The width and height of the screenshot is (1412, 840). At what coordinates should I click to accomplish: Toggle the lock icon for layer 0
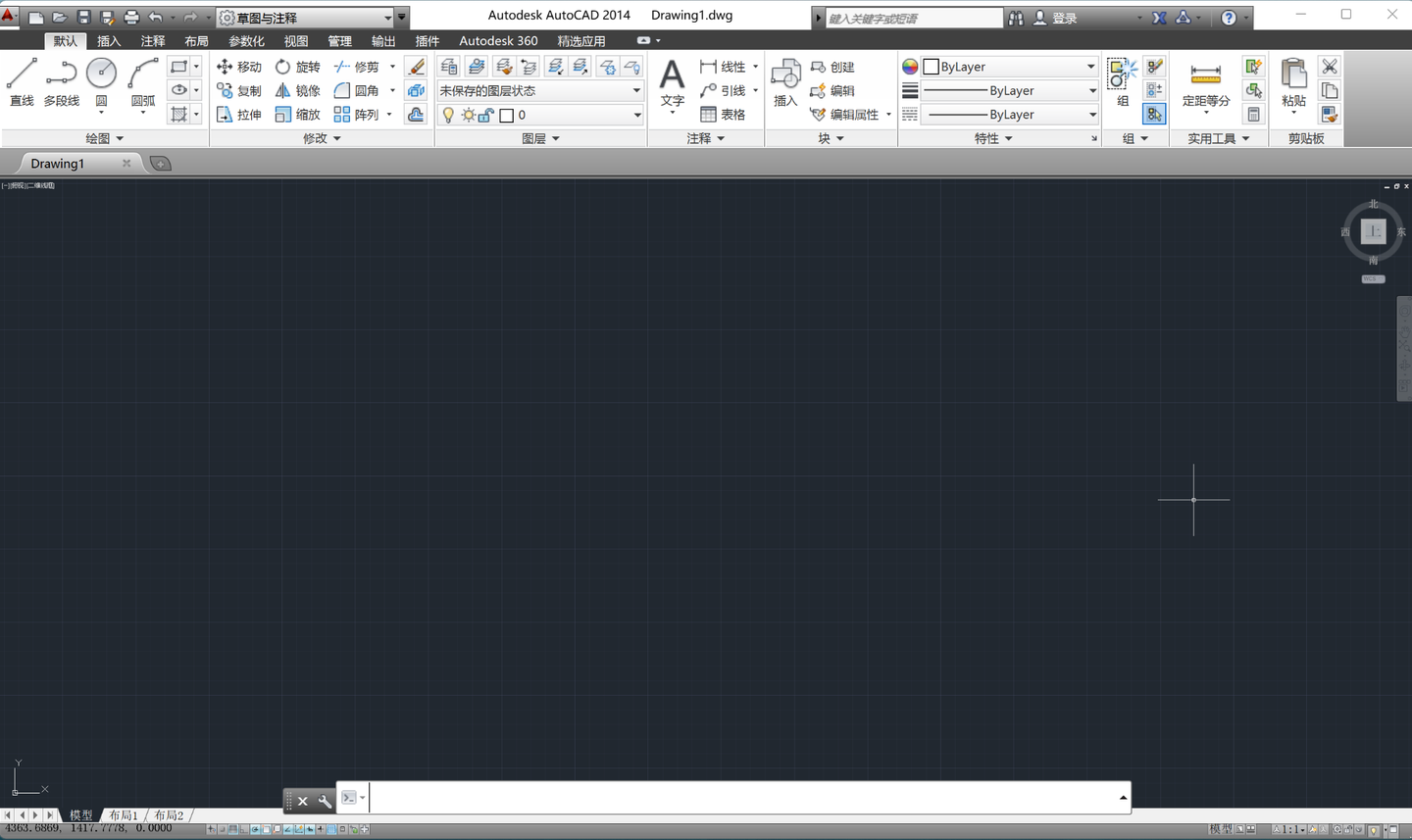point(486,115)
